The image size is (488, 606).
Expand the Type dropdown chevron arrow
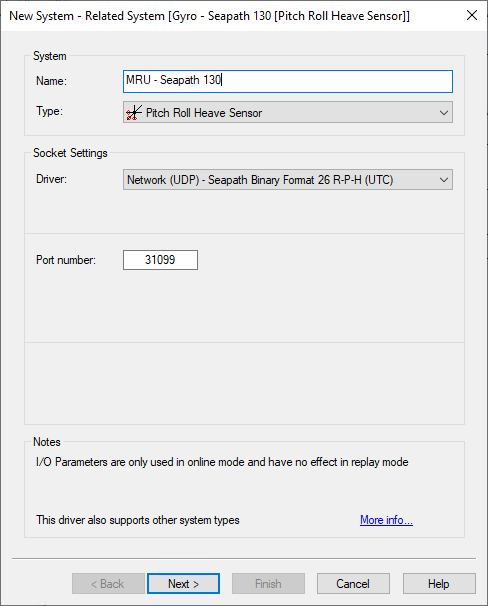pyautogui.click(x=444, y=113)
